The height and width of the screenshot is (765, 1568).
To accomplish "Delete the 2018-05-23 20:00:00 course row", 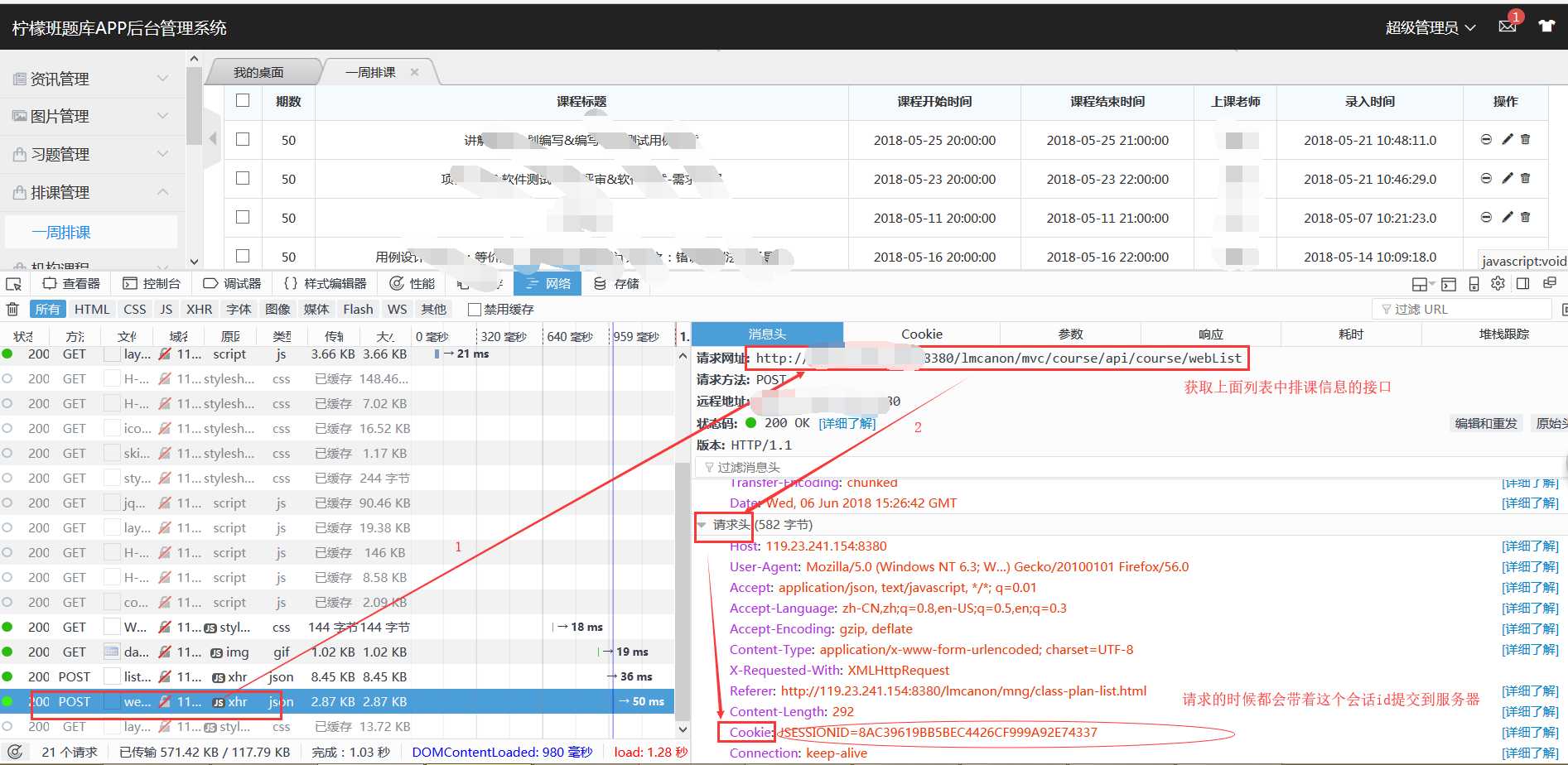I will [x=1525, y=178].
